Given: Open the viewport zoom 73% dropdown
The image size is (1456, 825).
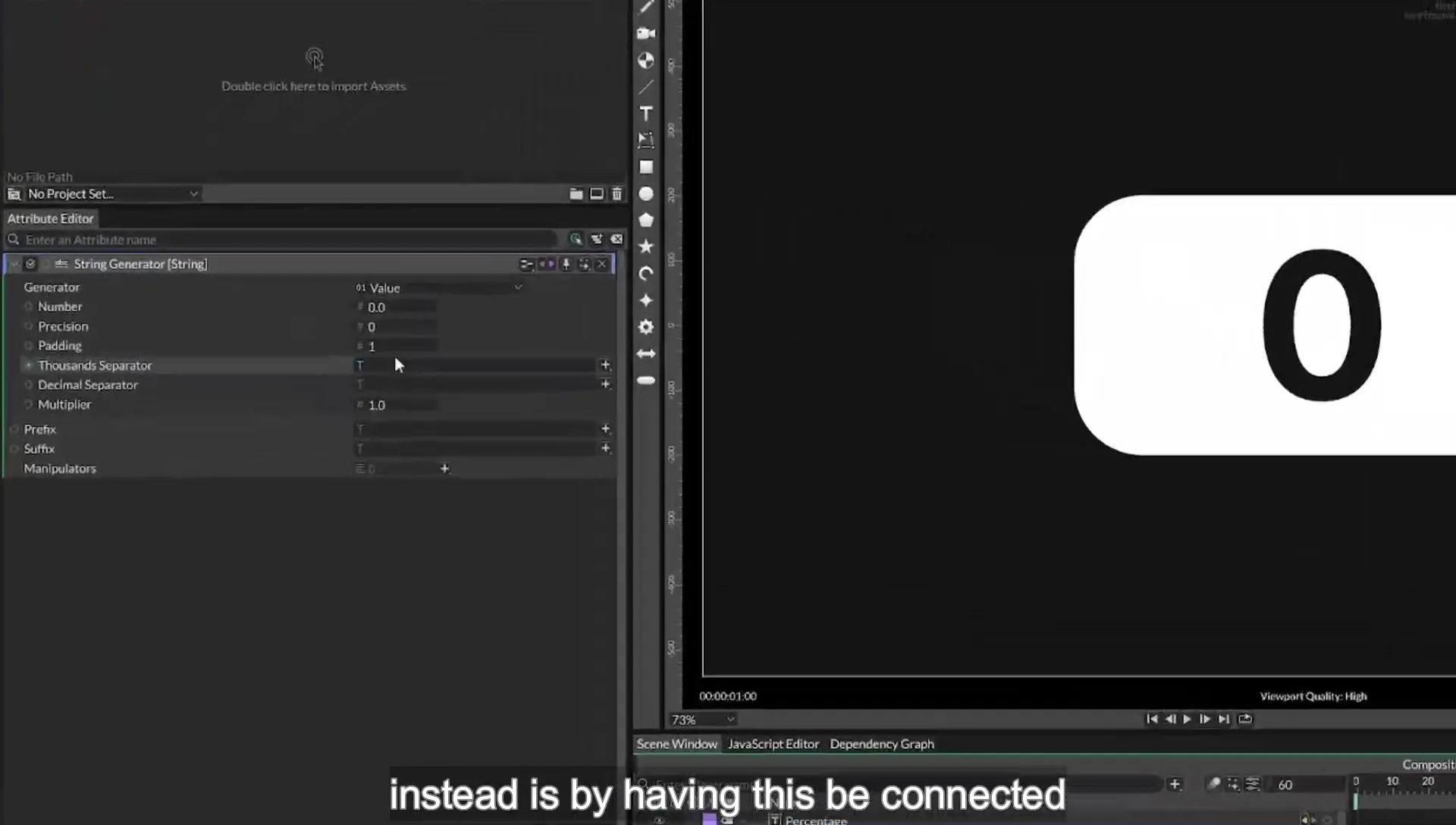Looking at the screenshot, I should click(702, 720).
